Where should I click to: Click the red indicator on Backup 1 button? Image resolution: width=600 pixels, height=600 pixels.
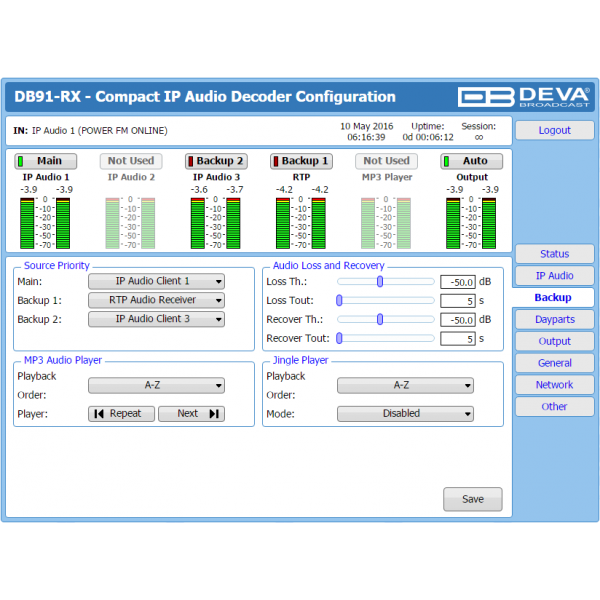pos(276,161)
